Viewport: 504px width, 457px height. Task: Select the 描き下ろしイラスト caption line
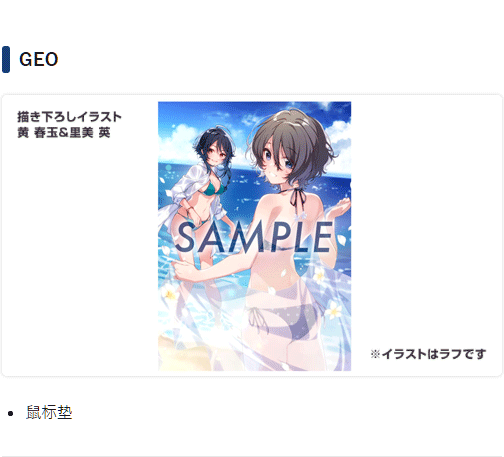[x=69, y=117]
